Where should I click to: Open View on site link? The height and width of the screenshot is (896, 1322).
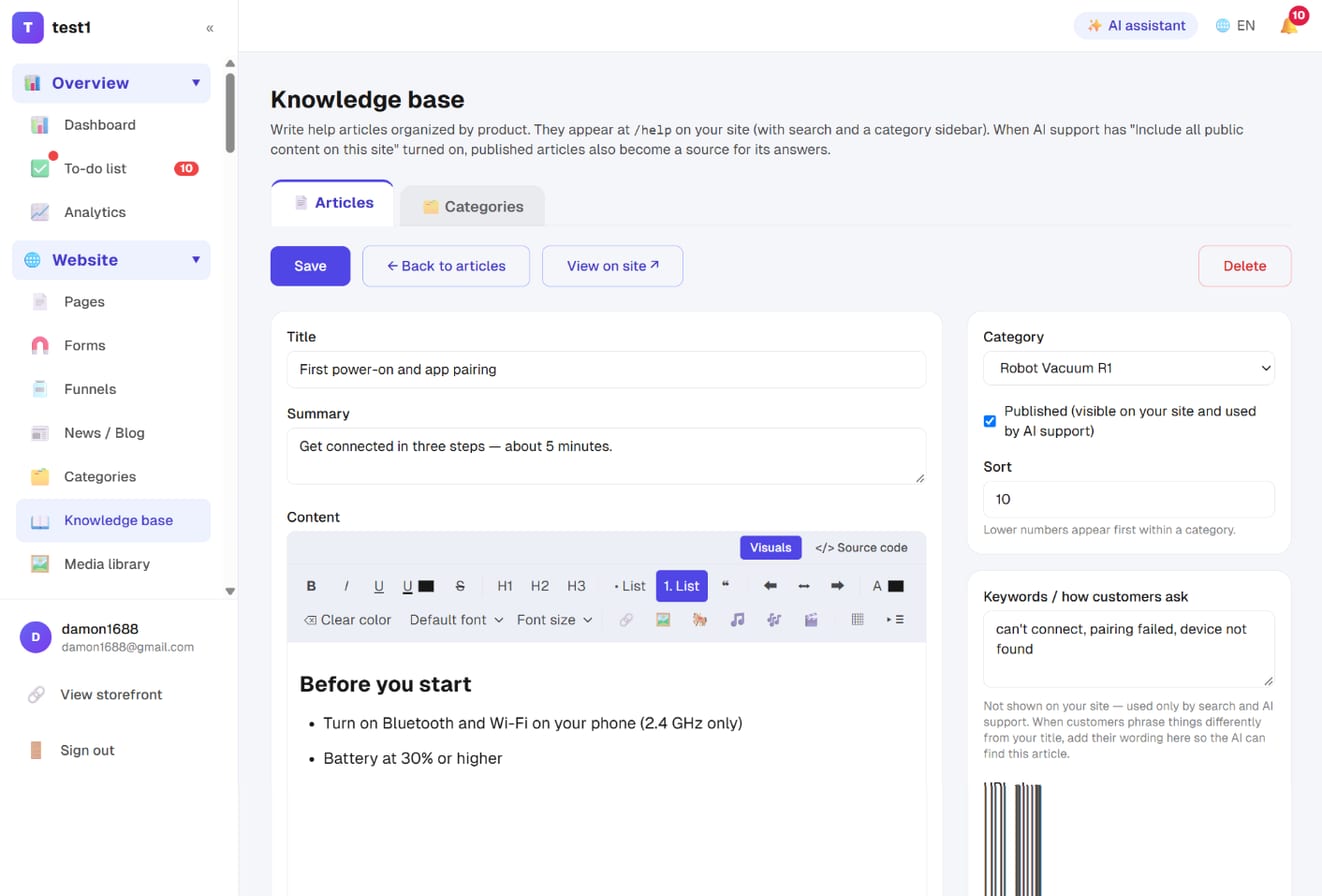[x=612, y=266]
